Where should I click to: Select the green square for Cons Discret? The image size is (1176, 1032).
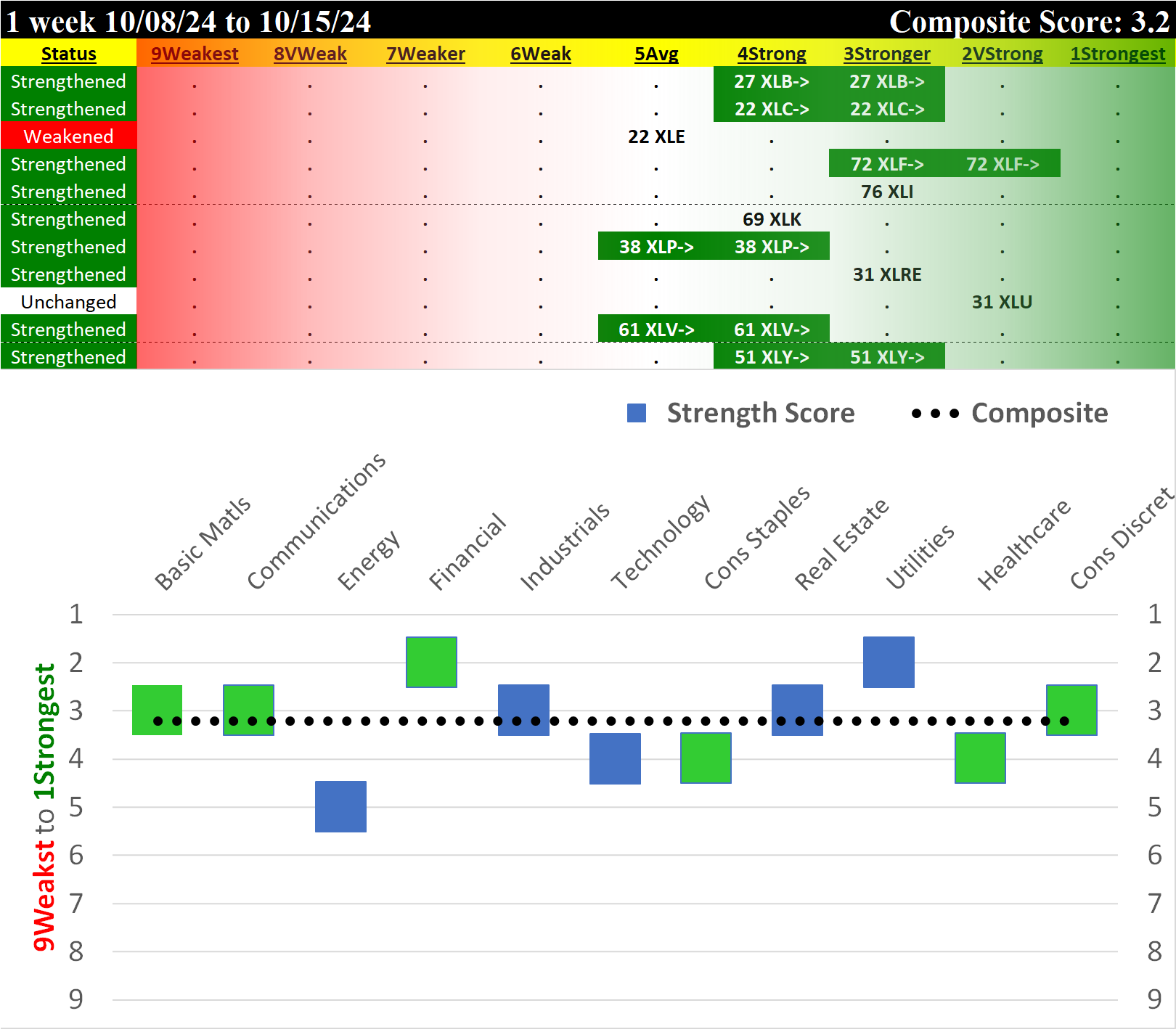click(x=1071, y=711)
